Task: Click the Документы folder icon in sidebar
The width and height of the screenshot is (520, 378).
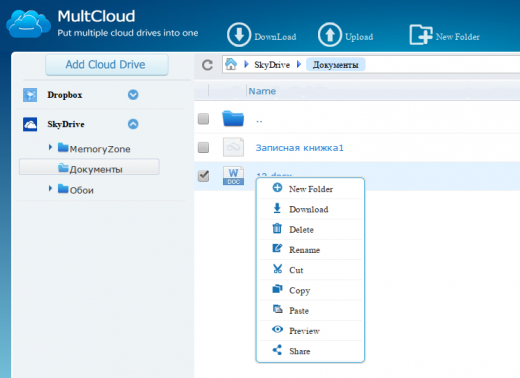Action: click(63, 168)
